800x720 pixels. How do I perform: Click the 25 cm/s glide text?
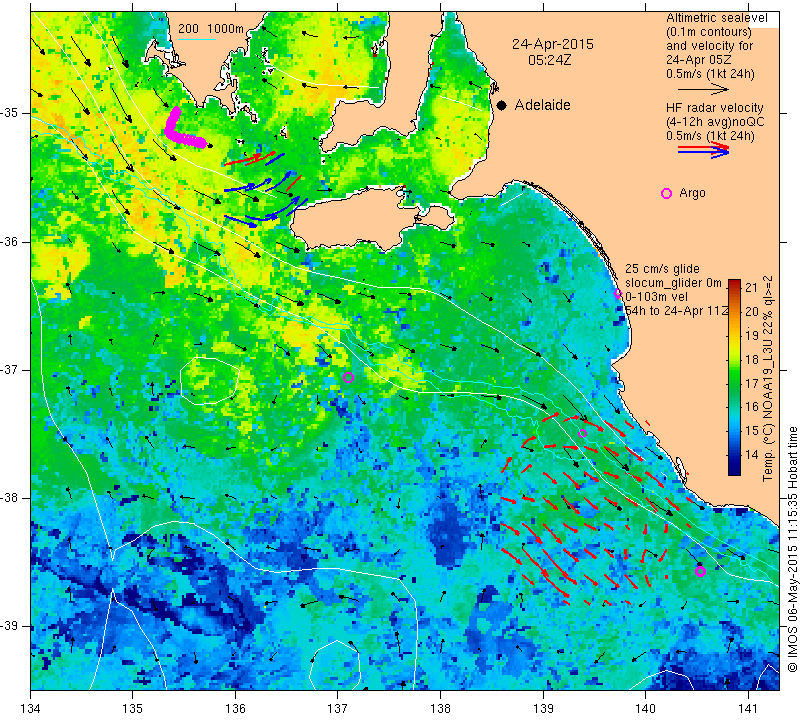coord(662,269)
